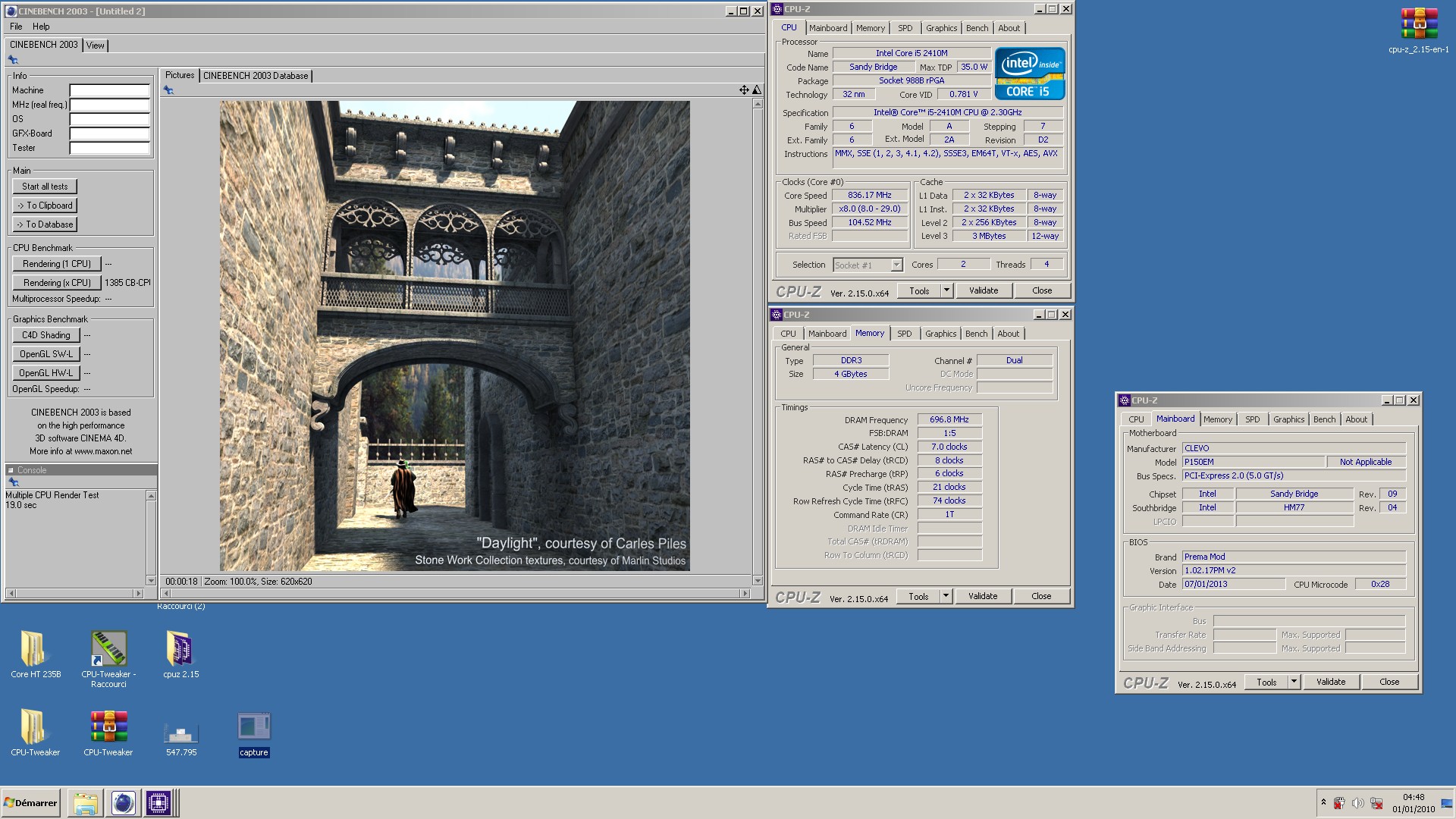Click the CPU-Z taskbar icon

click(x=158, y=803)
